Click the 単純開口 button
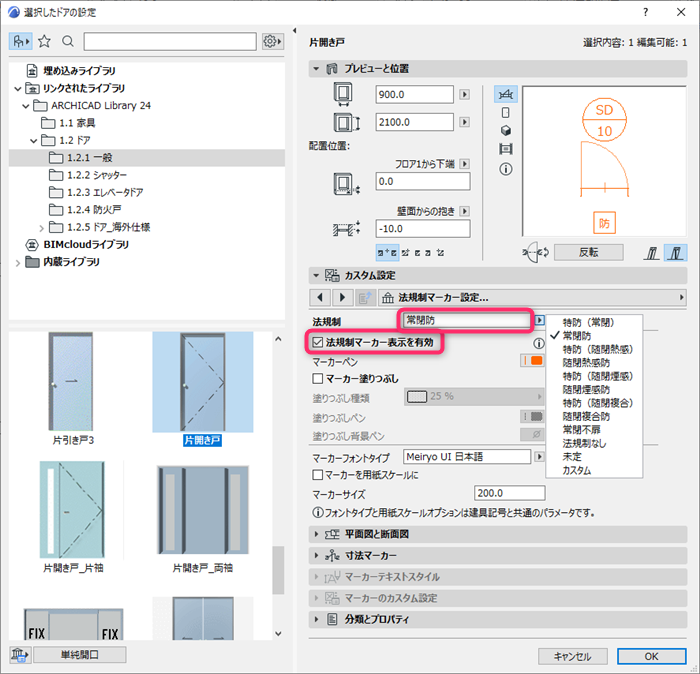The height and width of the screenshot is (674, 700). [x=79, y=655]
